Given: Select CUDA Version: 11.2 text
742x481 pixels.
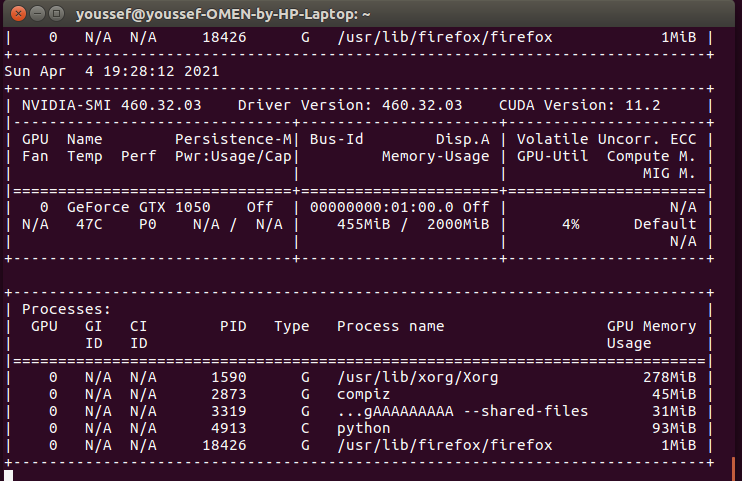Looking at the screenshot, I should click(580, 105).
